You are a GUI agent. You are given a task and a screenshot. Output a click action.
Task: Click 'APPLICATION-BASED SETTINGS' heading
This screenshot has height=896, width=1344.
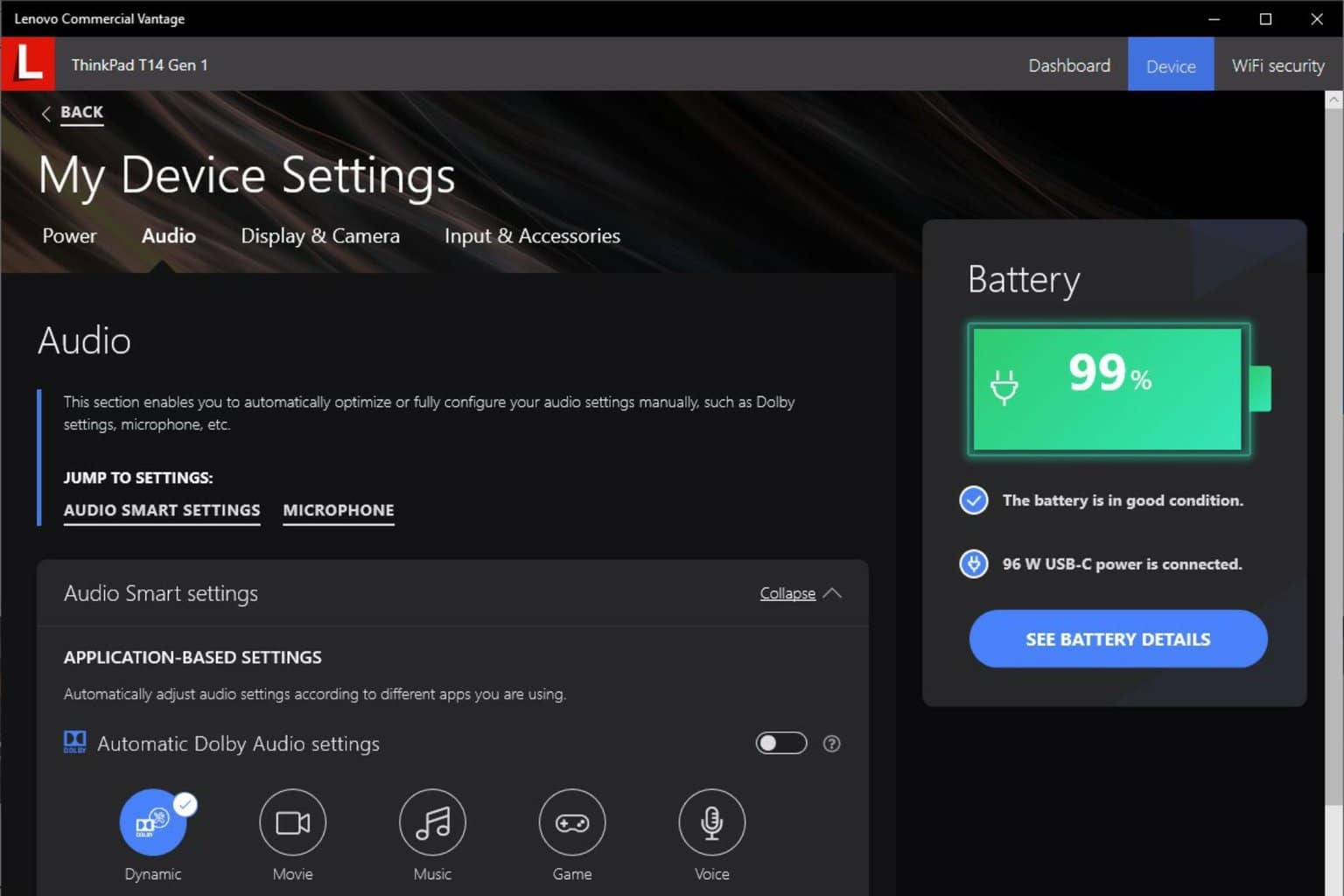(x=192, y=657)
